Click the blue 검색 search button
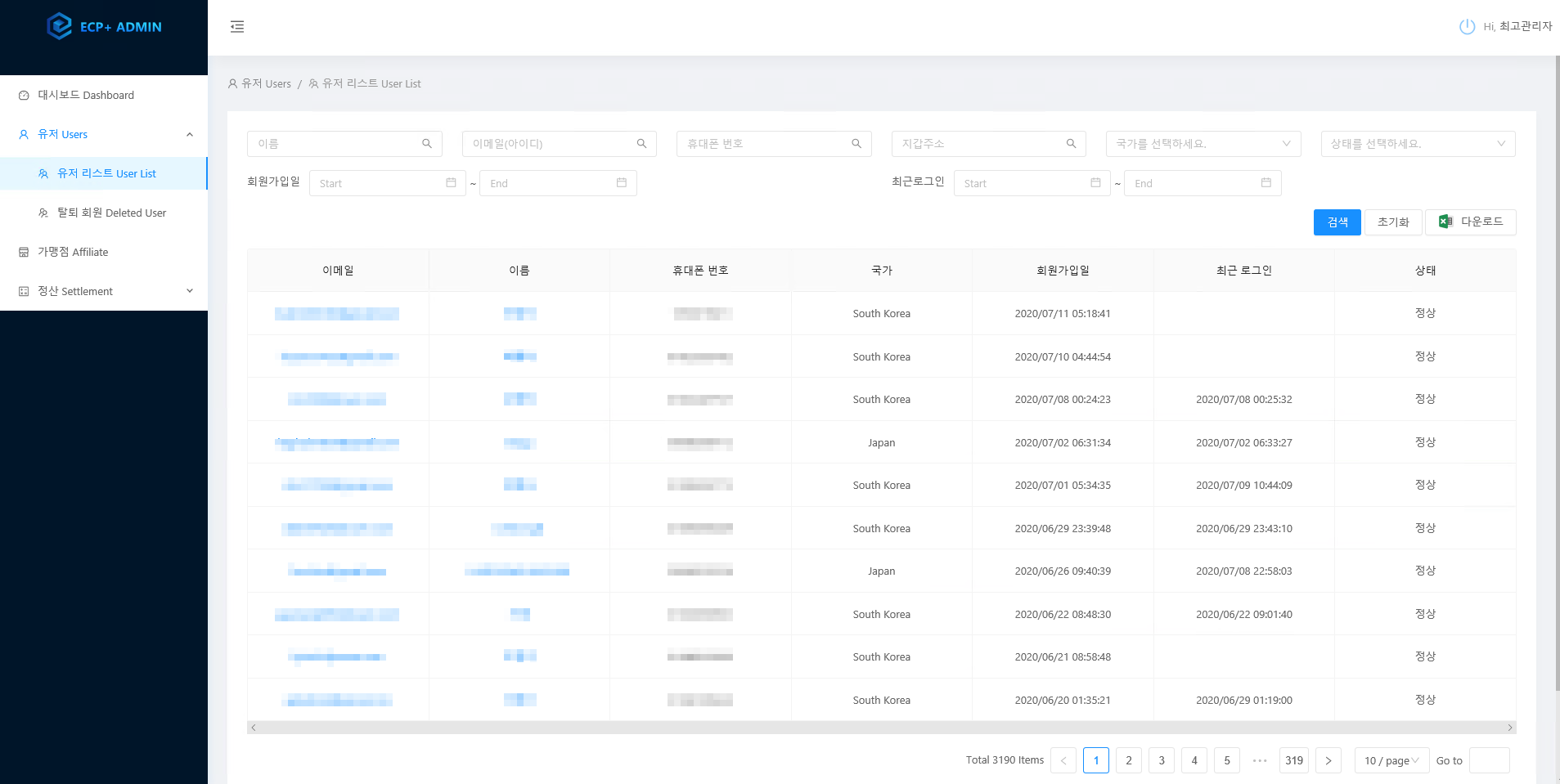 coord(1337,222)
